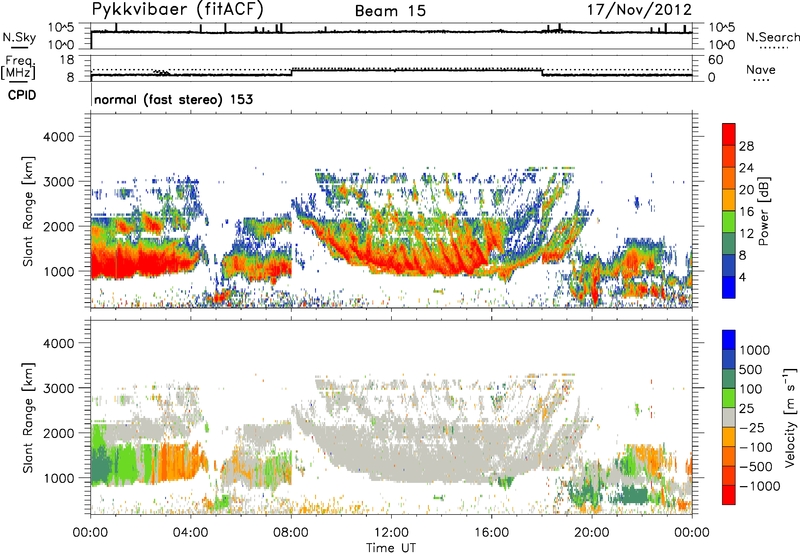
Task: Click 'normal (fast stereo) 153' text
Action: (x=173, y=99)
